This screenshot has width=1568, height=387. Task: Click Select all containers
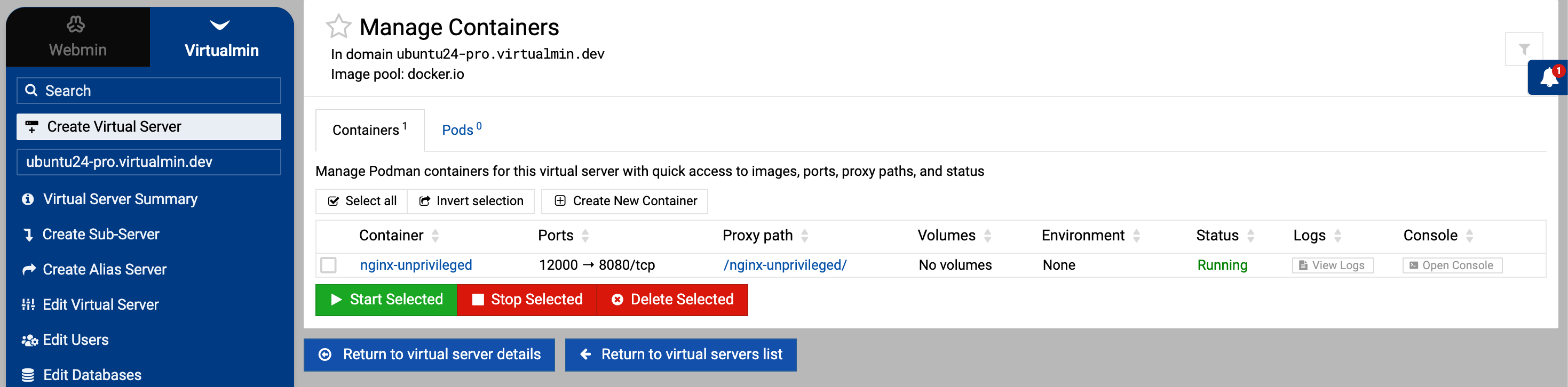point(362,201)
